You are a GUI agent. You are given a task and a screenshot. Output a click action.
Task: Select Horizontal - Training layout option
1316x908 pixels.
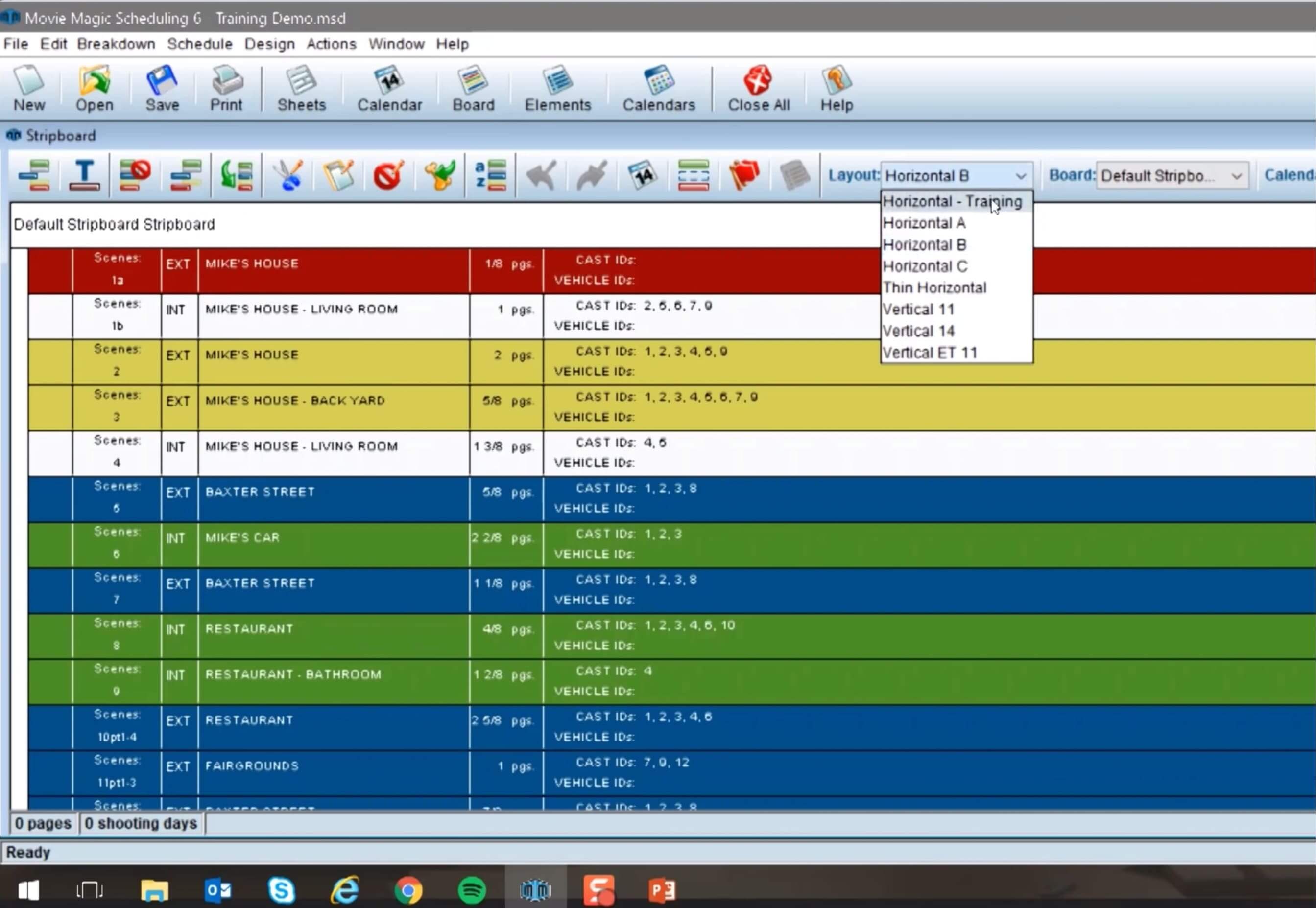951,200
